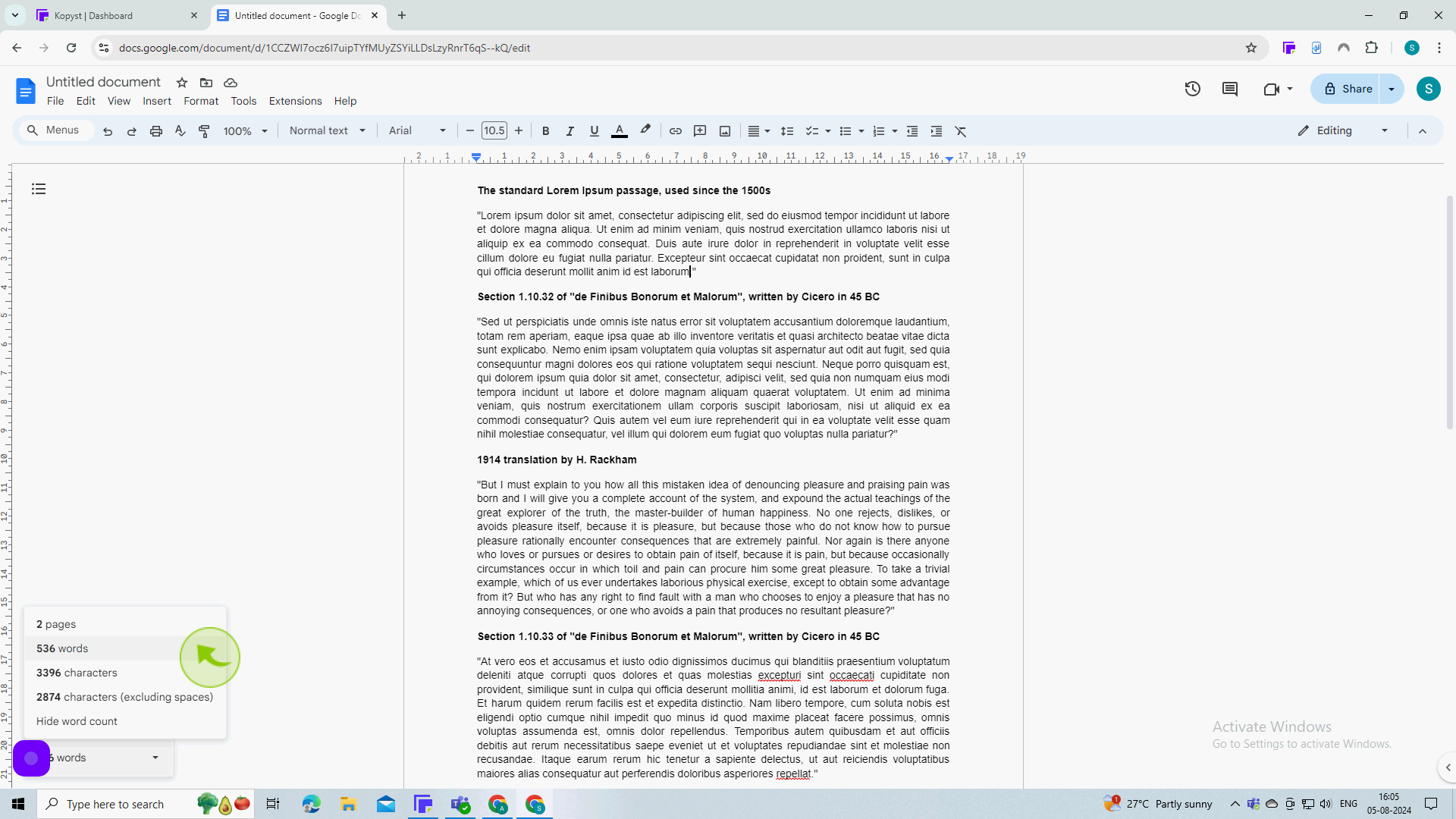Click the Text highlight color icon
This screenshot has width=1456, height=819.
(645, 130)
